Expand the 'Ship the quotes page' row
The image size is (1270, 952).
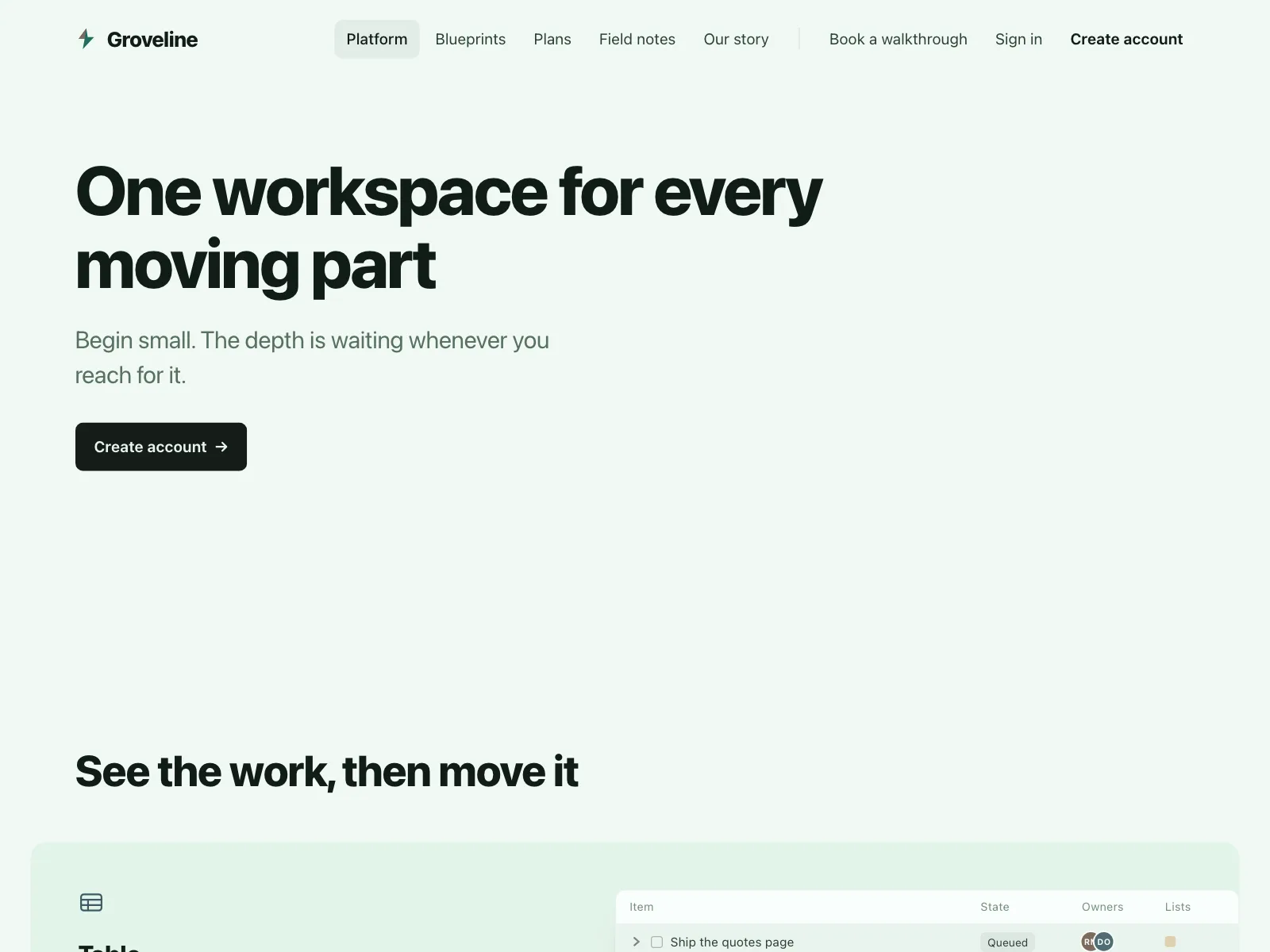(636, 942)
